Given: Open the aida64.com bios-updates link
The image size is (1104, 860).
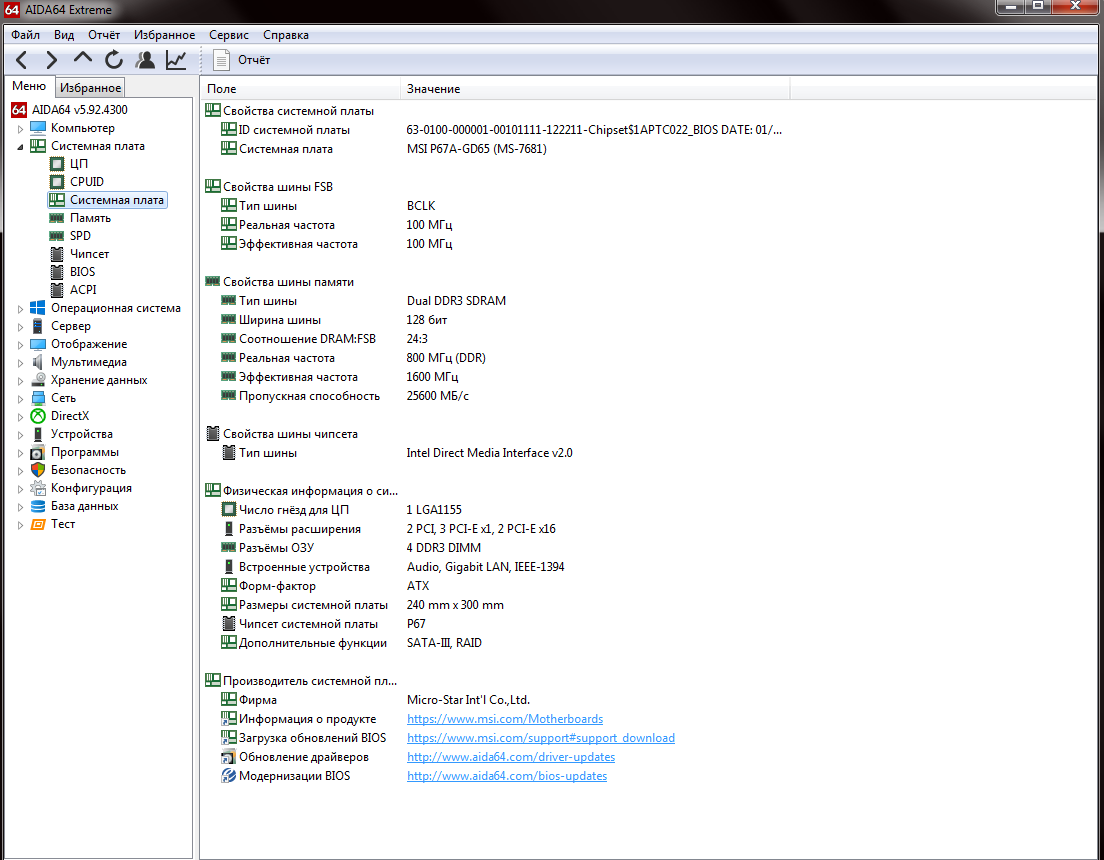Looking at the screenshot, I should [507, 776].
